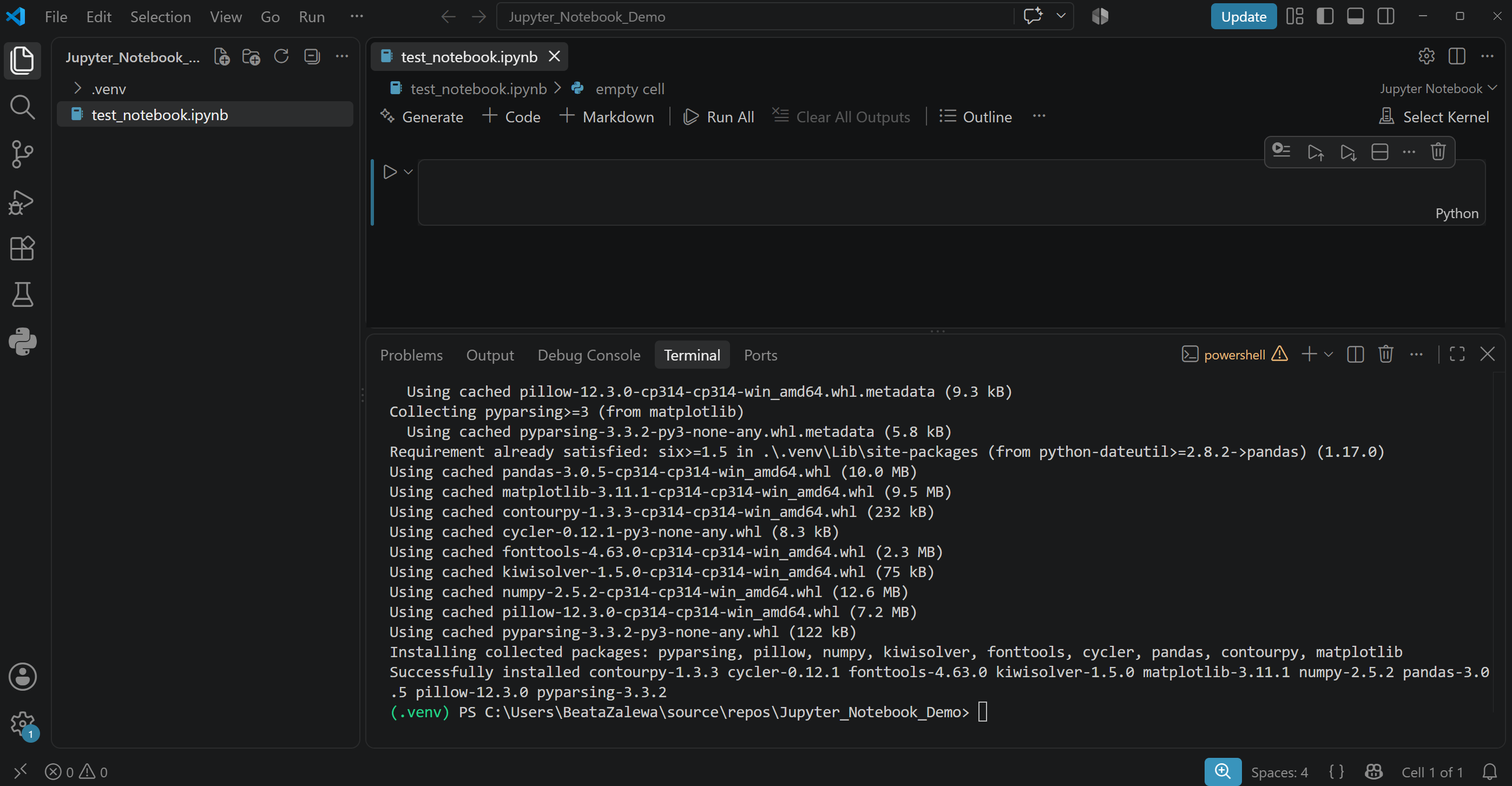Open the Python environments view
1512x786 pixels.
[22, 342]
